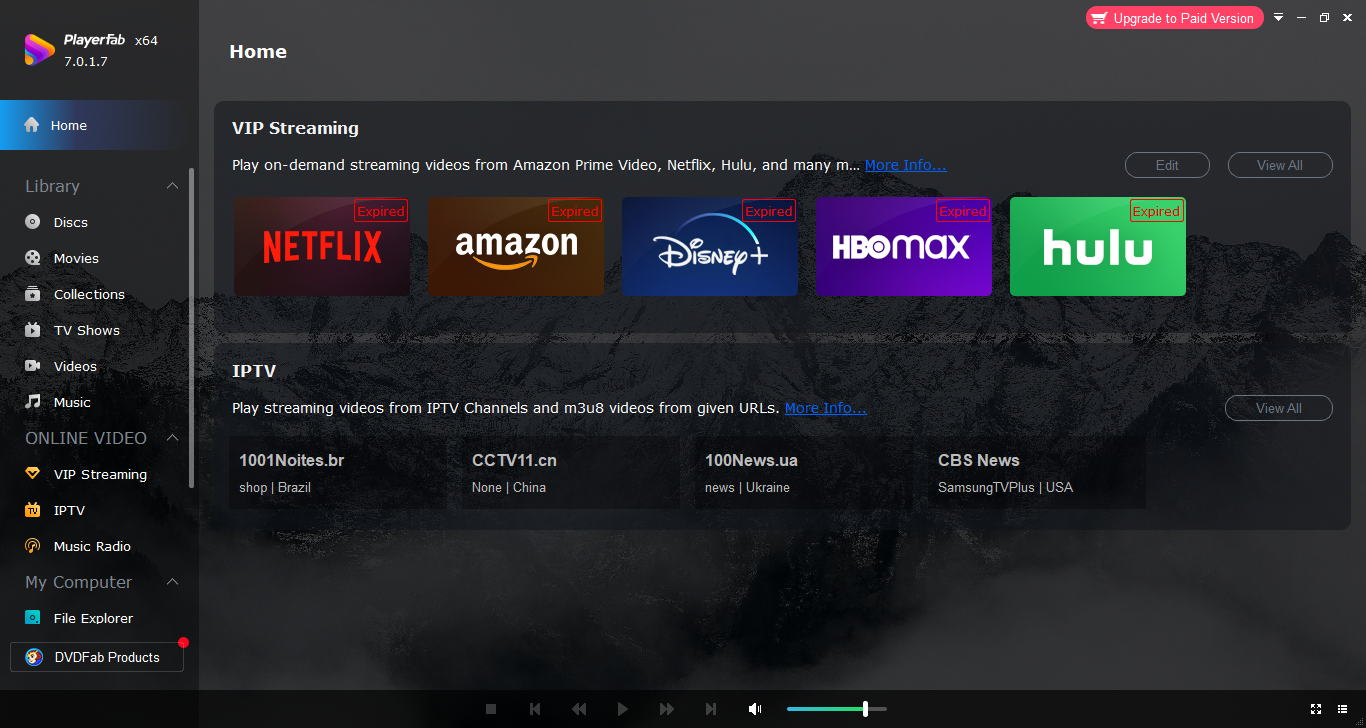Open the Disney+ streaming card
Image resolution: width=1366 pixels, height=728 pixels.
tap(710, 246)
